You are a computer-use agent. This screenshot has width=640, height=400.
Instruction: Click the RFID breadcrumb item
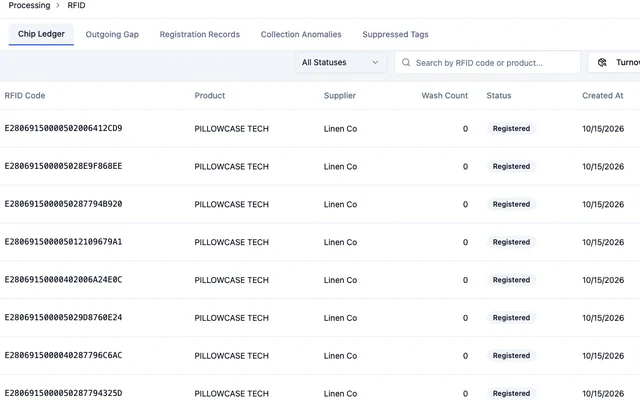[76, 5]
